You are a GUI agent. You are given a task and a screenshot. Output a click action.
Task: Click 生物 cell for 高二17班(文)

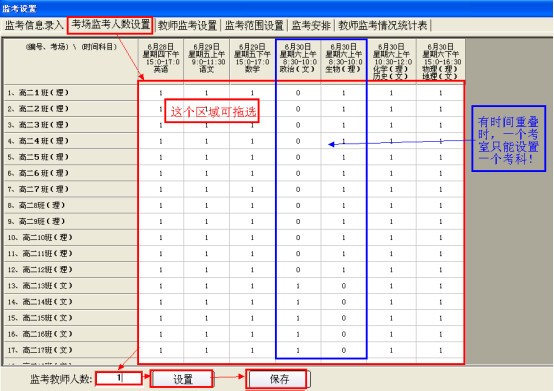coord(343,350)
